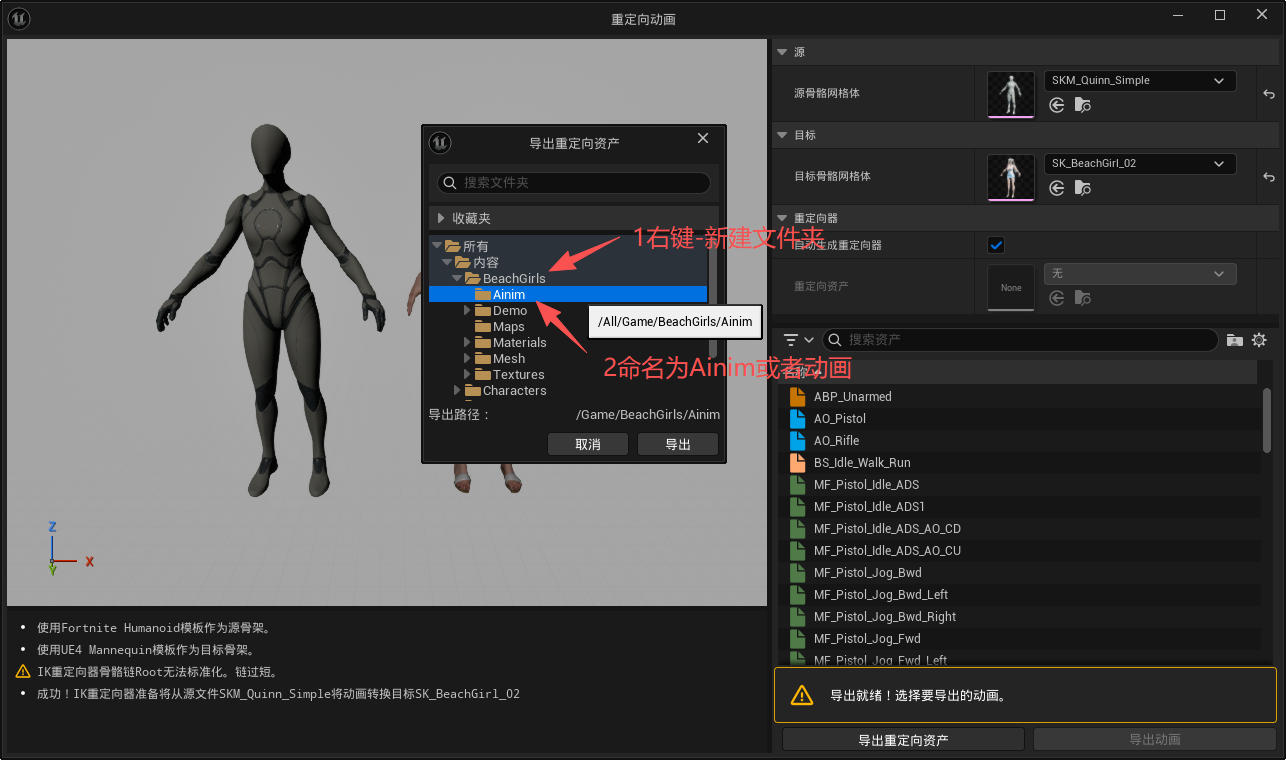Select the Ainim folder
This screenshot has width=1286, height=760.
[568, 294]
